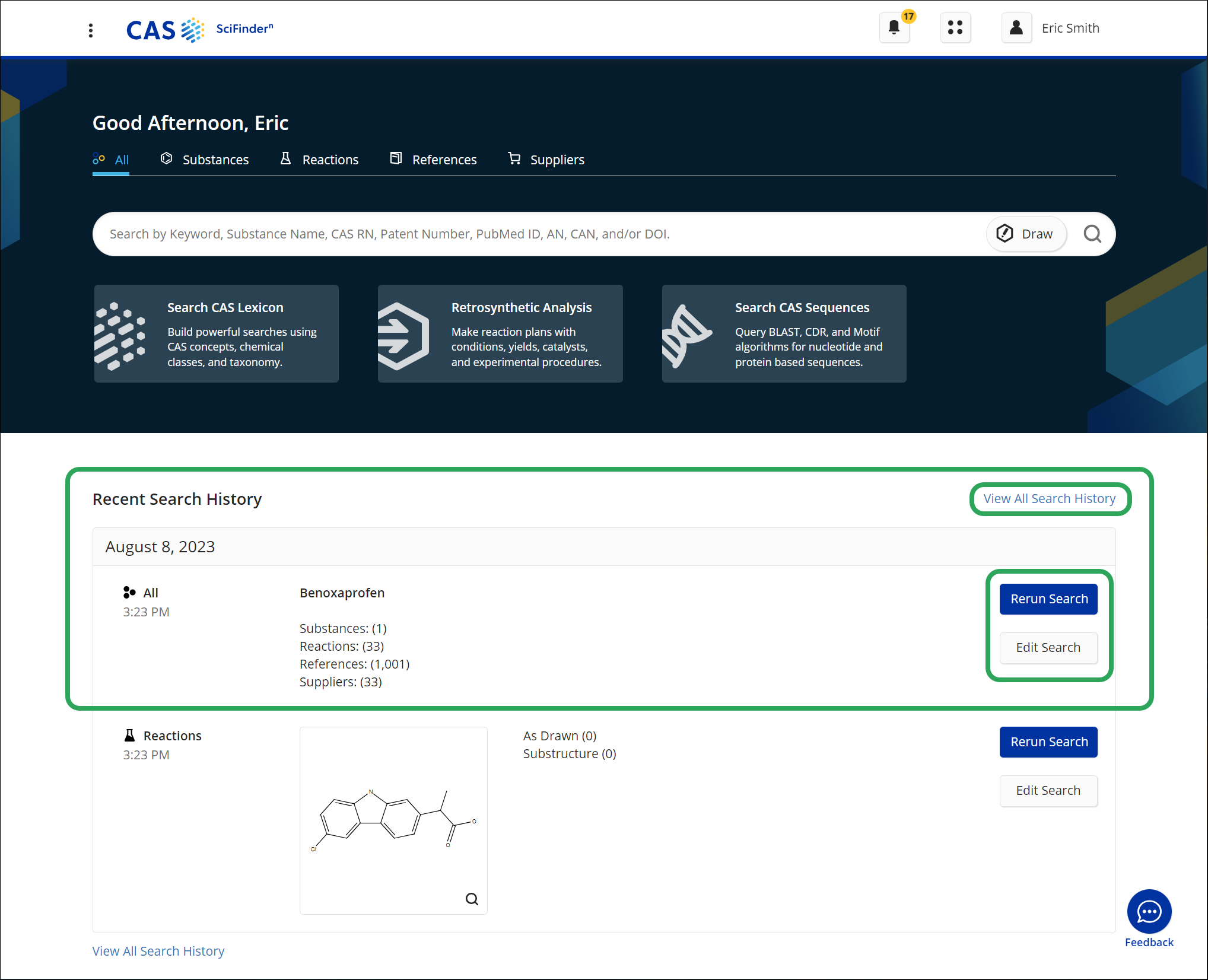Click the Reactions flask tab icon
The height and width of the screenshot is (980, 1208).
285,158
